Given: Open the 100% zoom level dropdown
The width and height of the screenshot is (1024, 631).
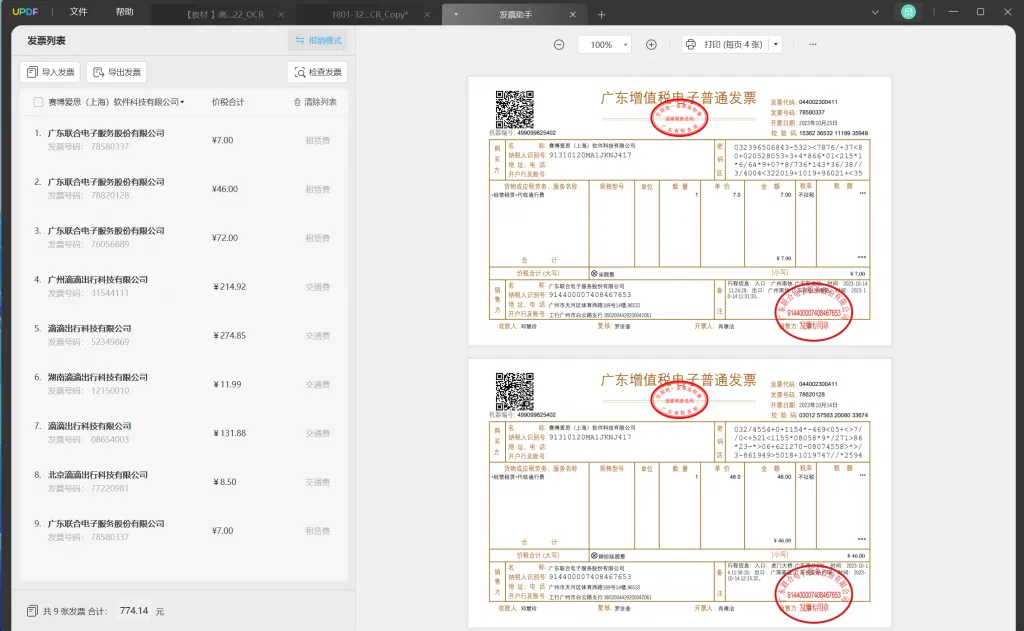Looking at the screenshot, I should click(x=605, y=44).
